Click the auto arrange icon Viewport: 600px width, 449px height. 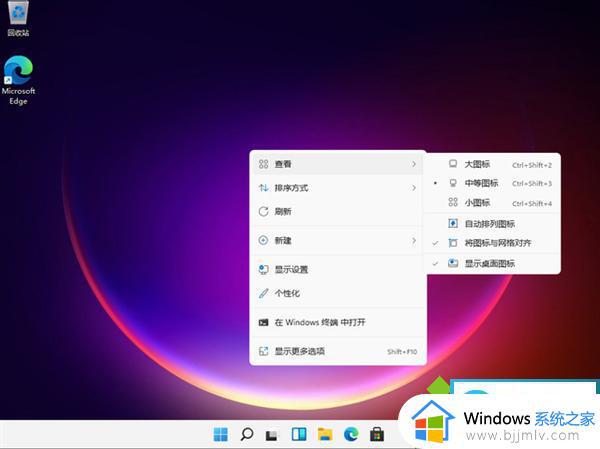click(453, 223)
